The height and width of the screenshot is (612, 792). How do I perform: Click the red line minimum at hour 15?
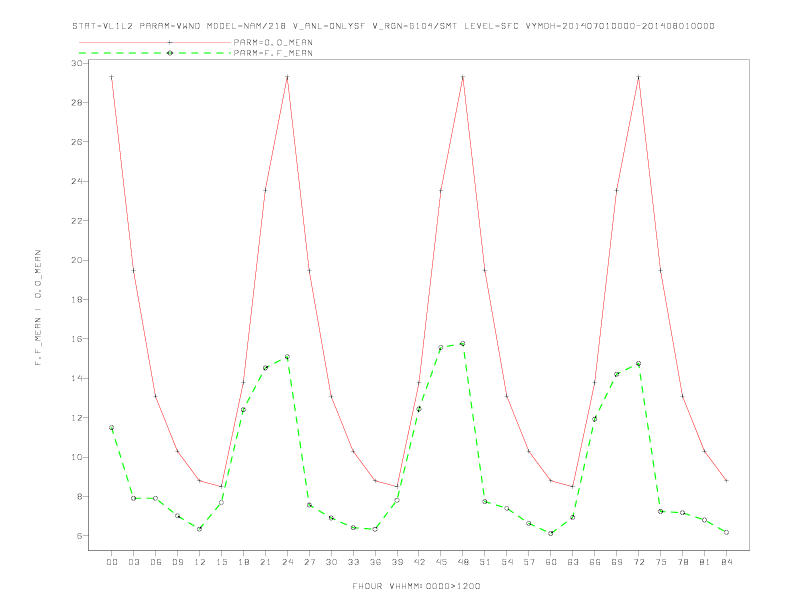click(221, 486)
